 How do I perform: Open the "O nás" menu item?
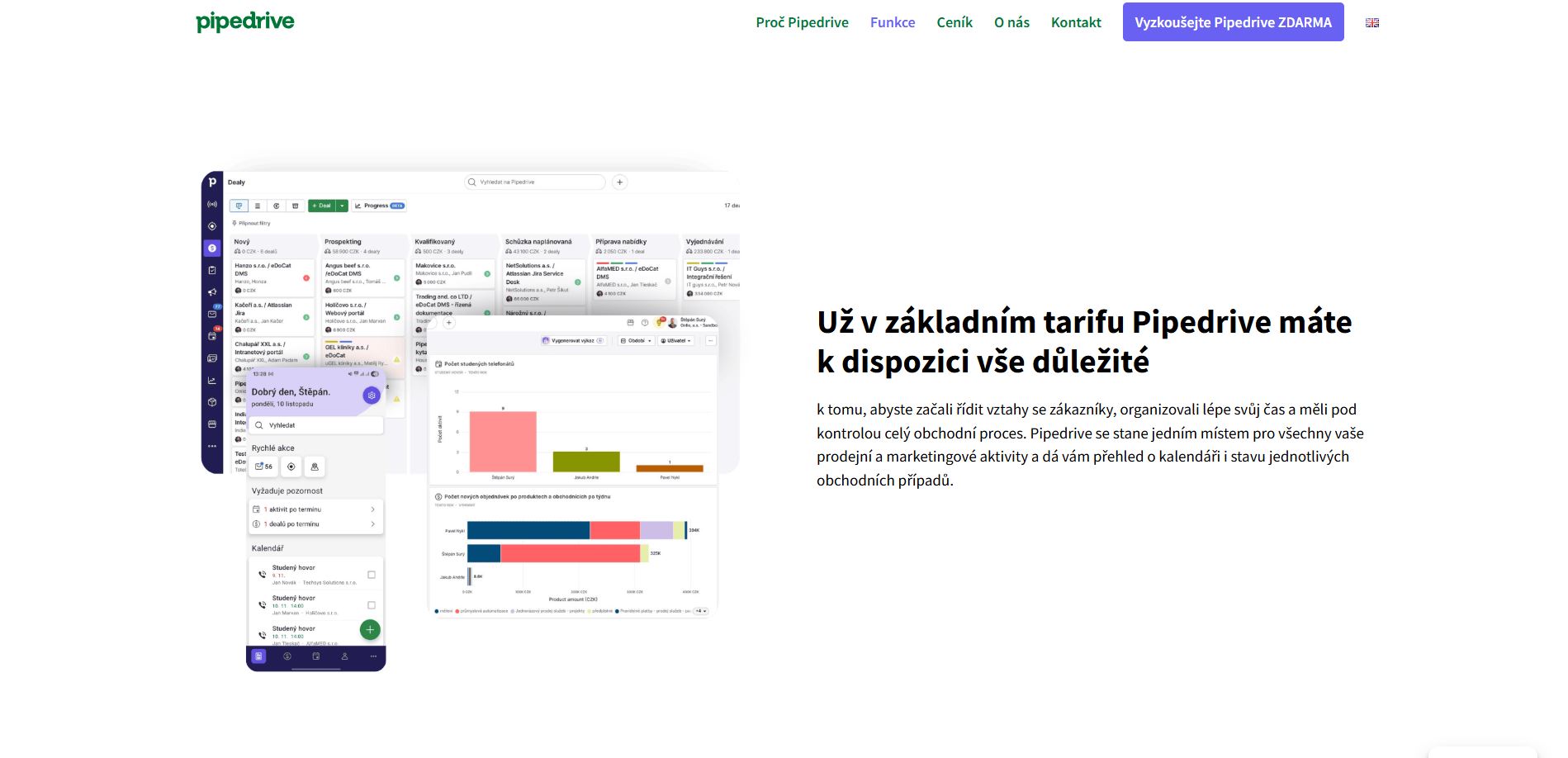click(x=1011, y=22)
